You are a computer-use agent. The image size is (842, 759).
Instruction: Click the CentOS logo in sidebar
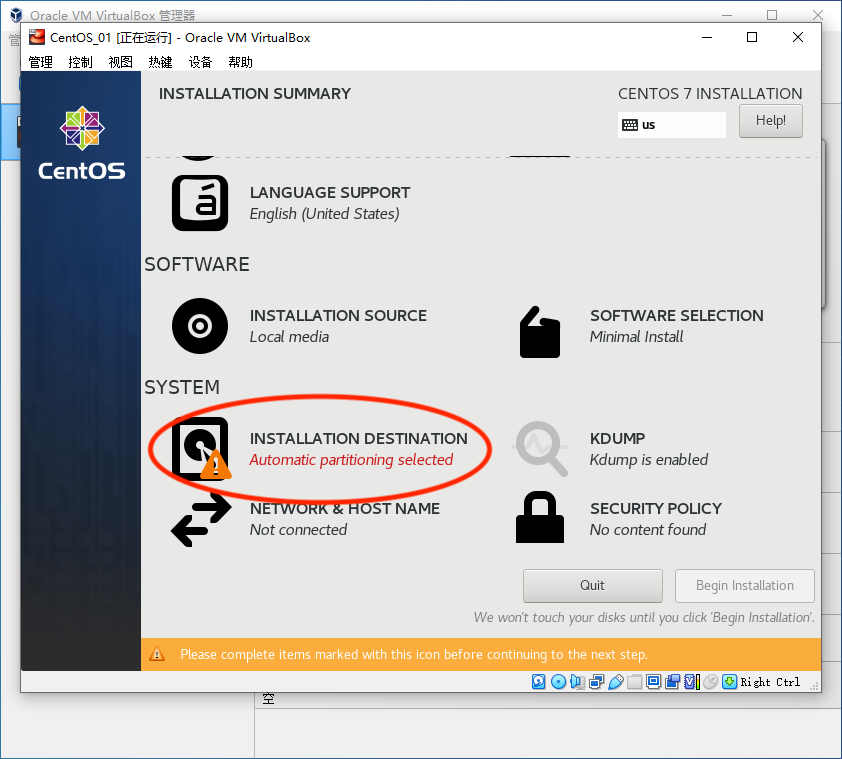(82, 143)
